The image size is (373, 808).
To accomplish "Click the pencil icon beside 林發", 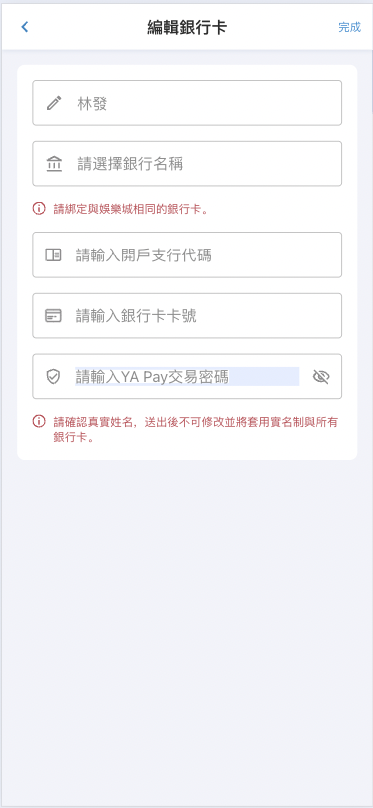I will click(54, 103).
